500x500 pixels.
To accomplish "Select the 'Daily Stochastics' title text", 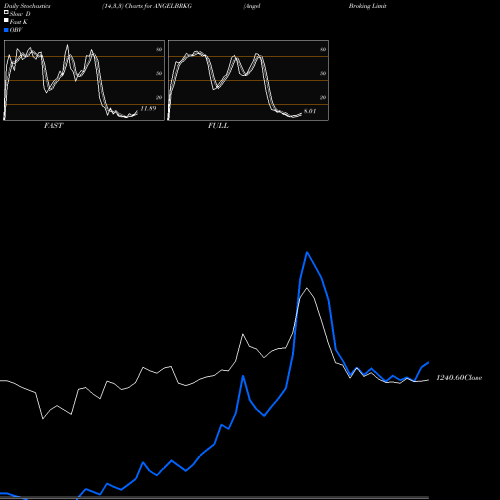I will (x=27, y=6).
